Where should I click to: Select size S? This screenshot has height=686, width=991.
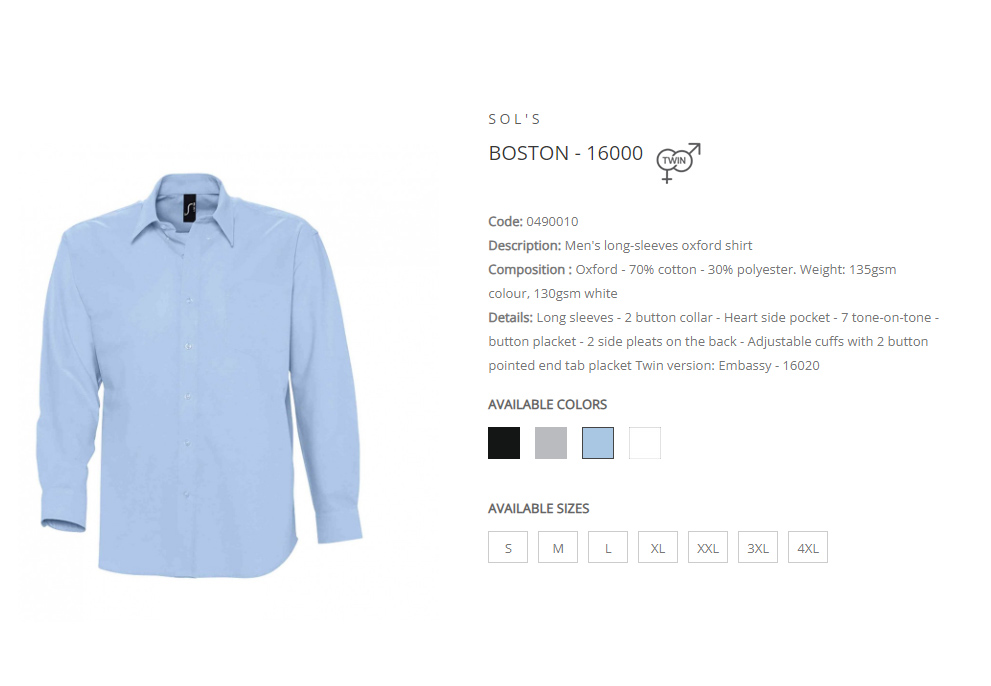[508, 548]
